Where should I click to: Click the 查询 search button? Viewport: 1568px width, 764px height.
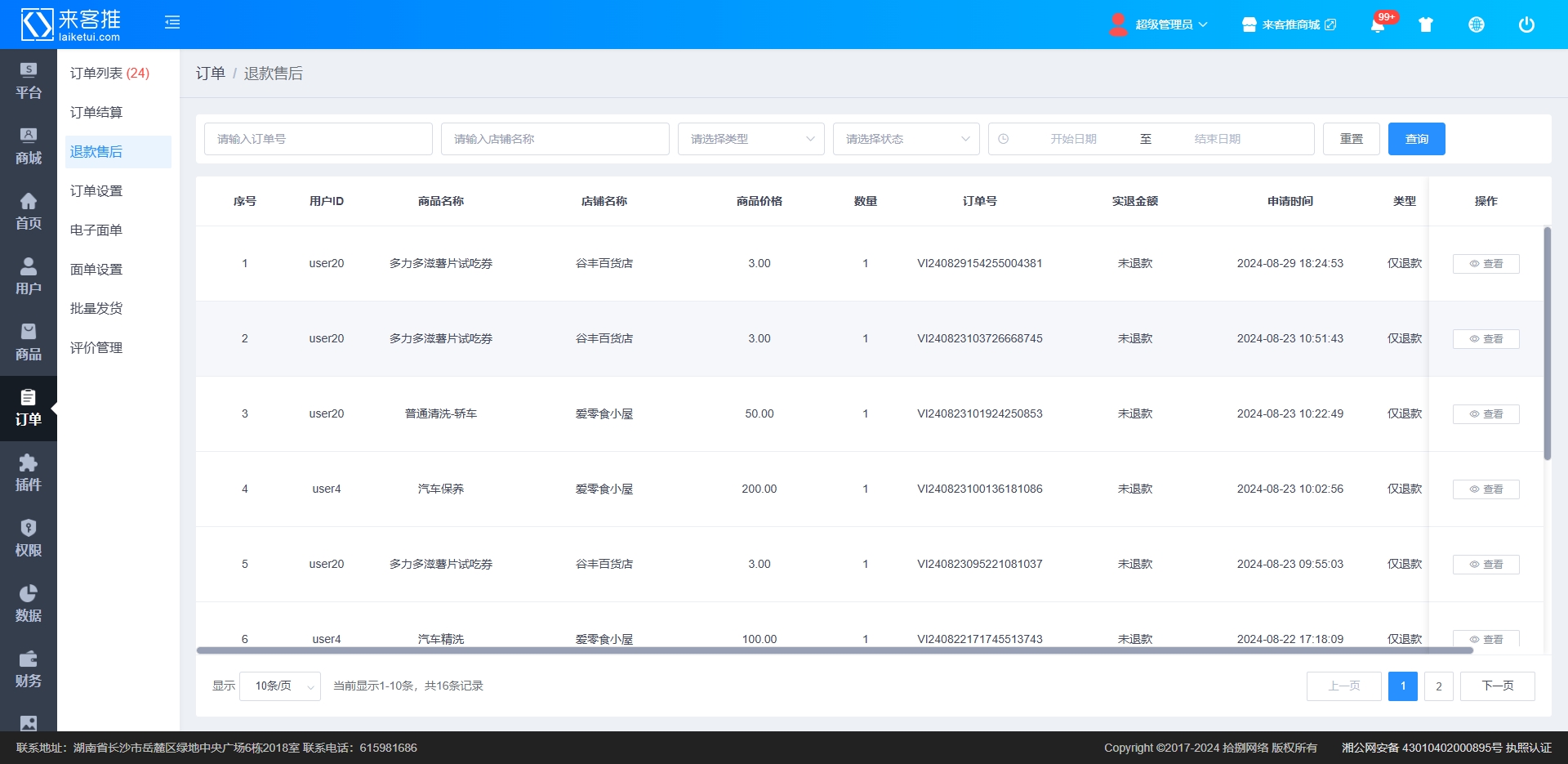pos(1416,139)
